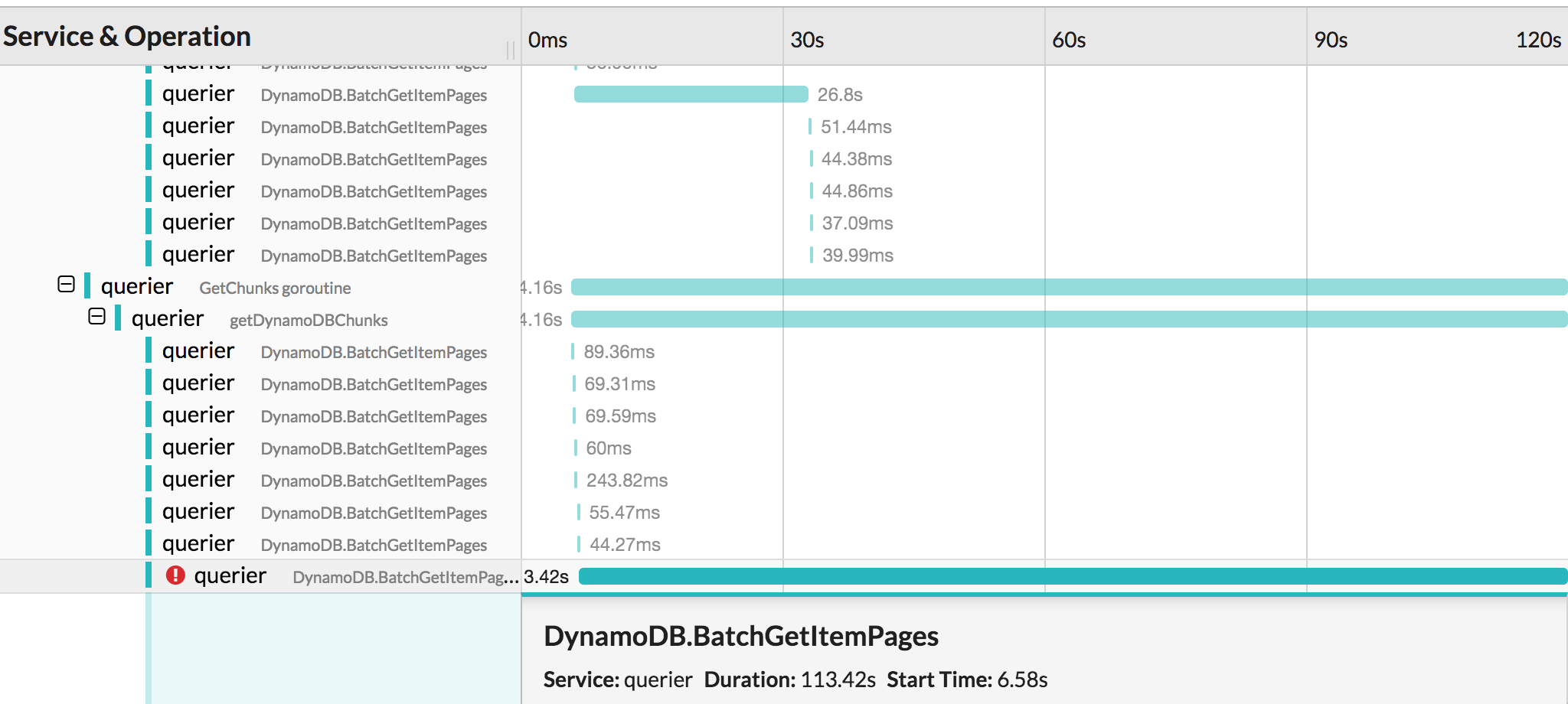Click the GetChunks goroutine operation label
Viewport: 1568px width, 704px height.
click(275, 288)
